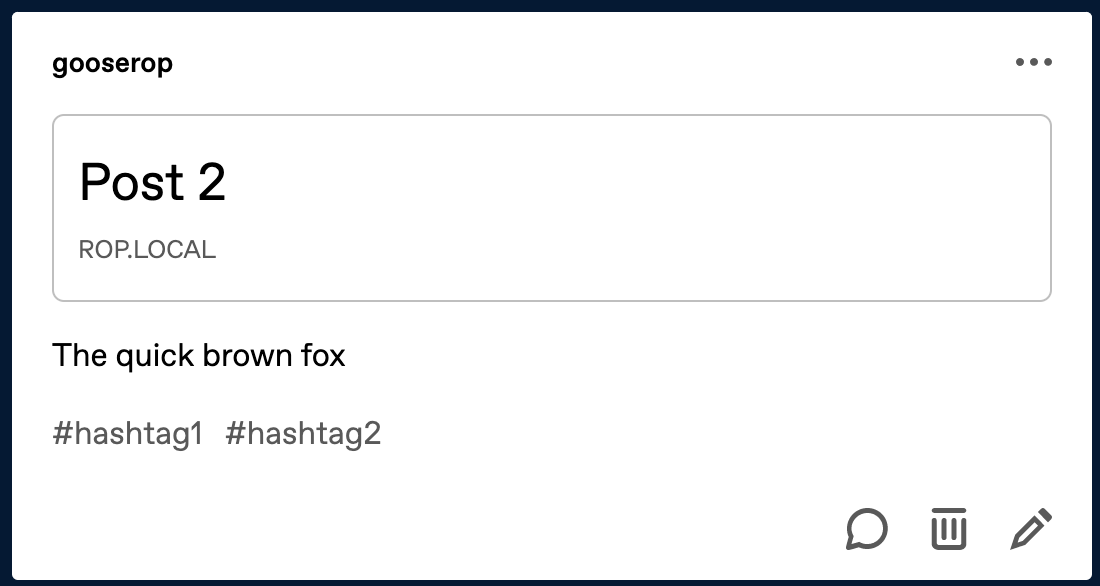Open the Post 2 link title
1100x586 pixels.
(x=153, y=183)
